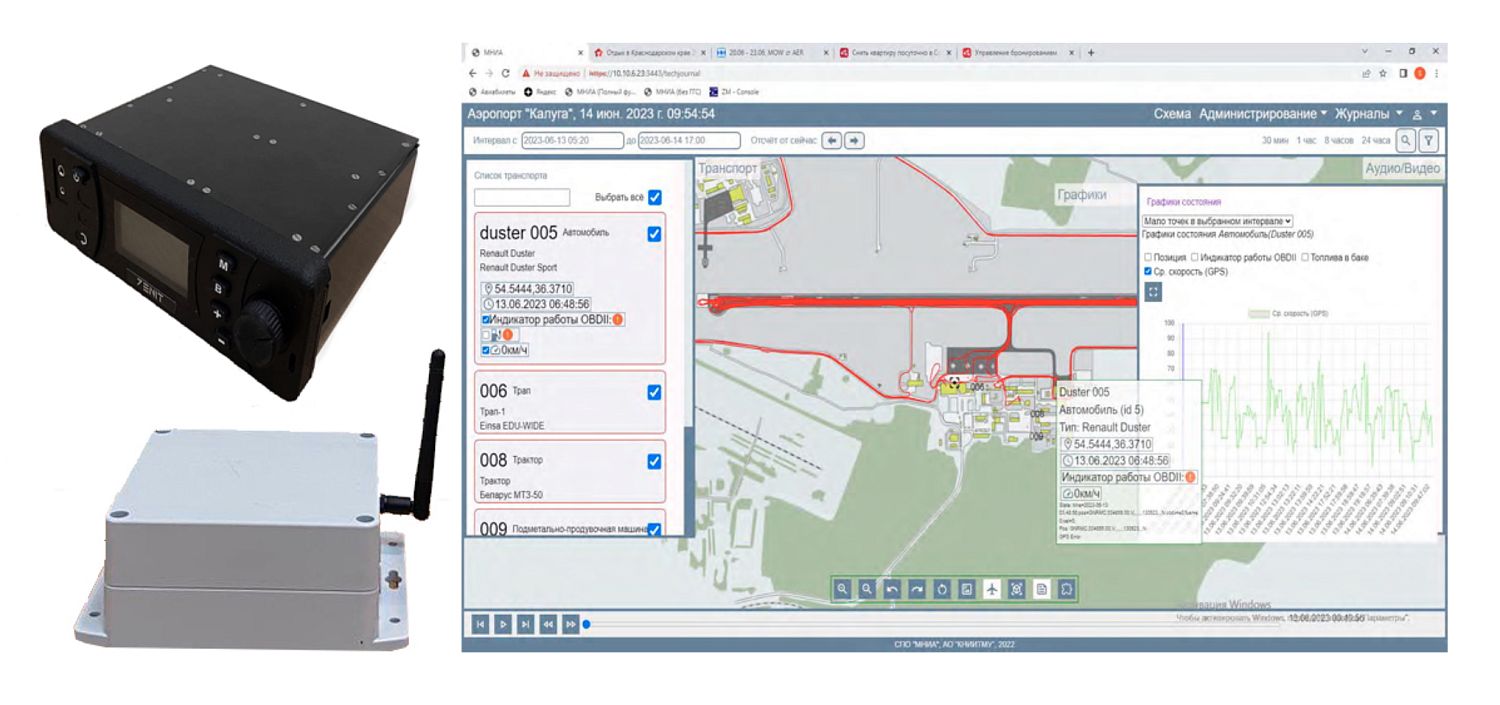Click the zoom out magnifier on map toolbar
The width and height of the screenshot is (1500, 705).
(868, 590)
